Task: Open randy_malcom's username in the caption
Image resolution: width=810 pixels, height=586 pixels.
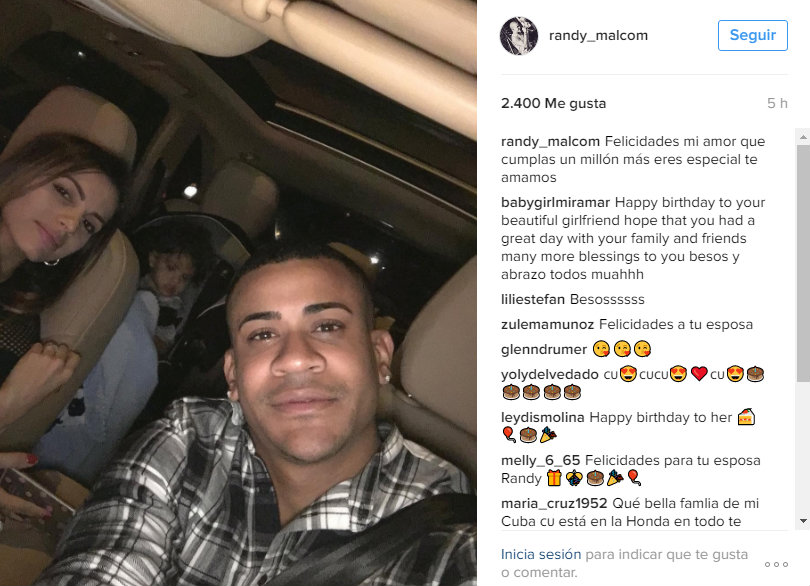Action: pyautogui.click(x=550, y=142)
